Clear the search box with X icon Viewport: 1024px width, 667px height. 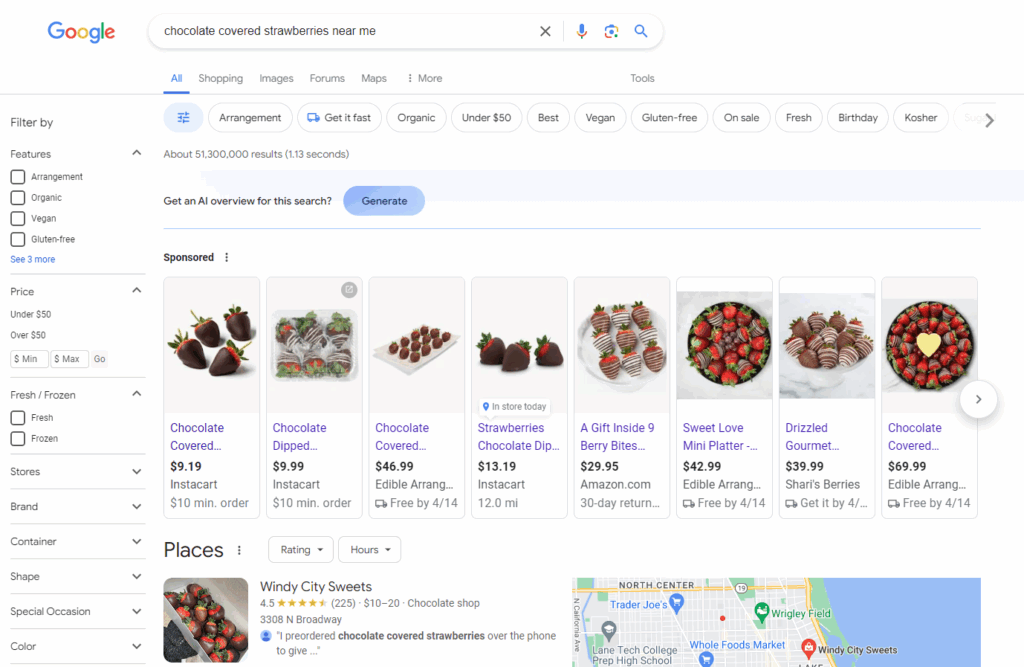pyautogui.click(x=545, y=31)
